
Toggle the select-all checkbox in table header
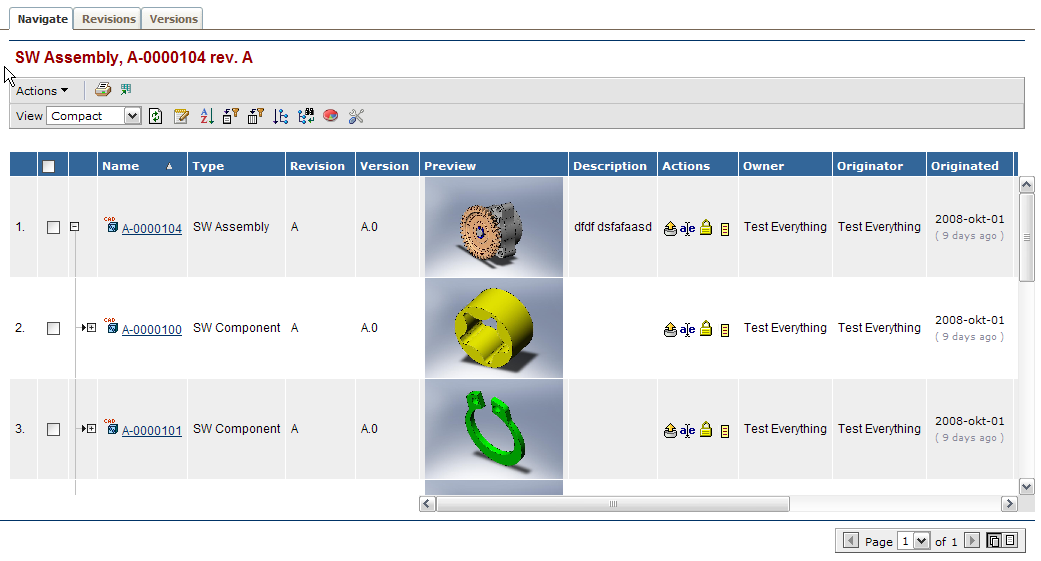(49, 166)
